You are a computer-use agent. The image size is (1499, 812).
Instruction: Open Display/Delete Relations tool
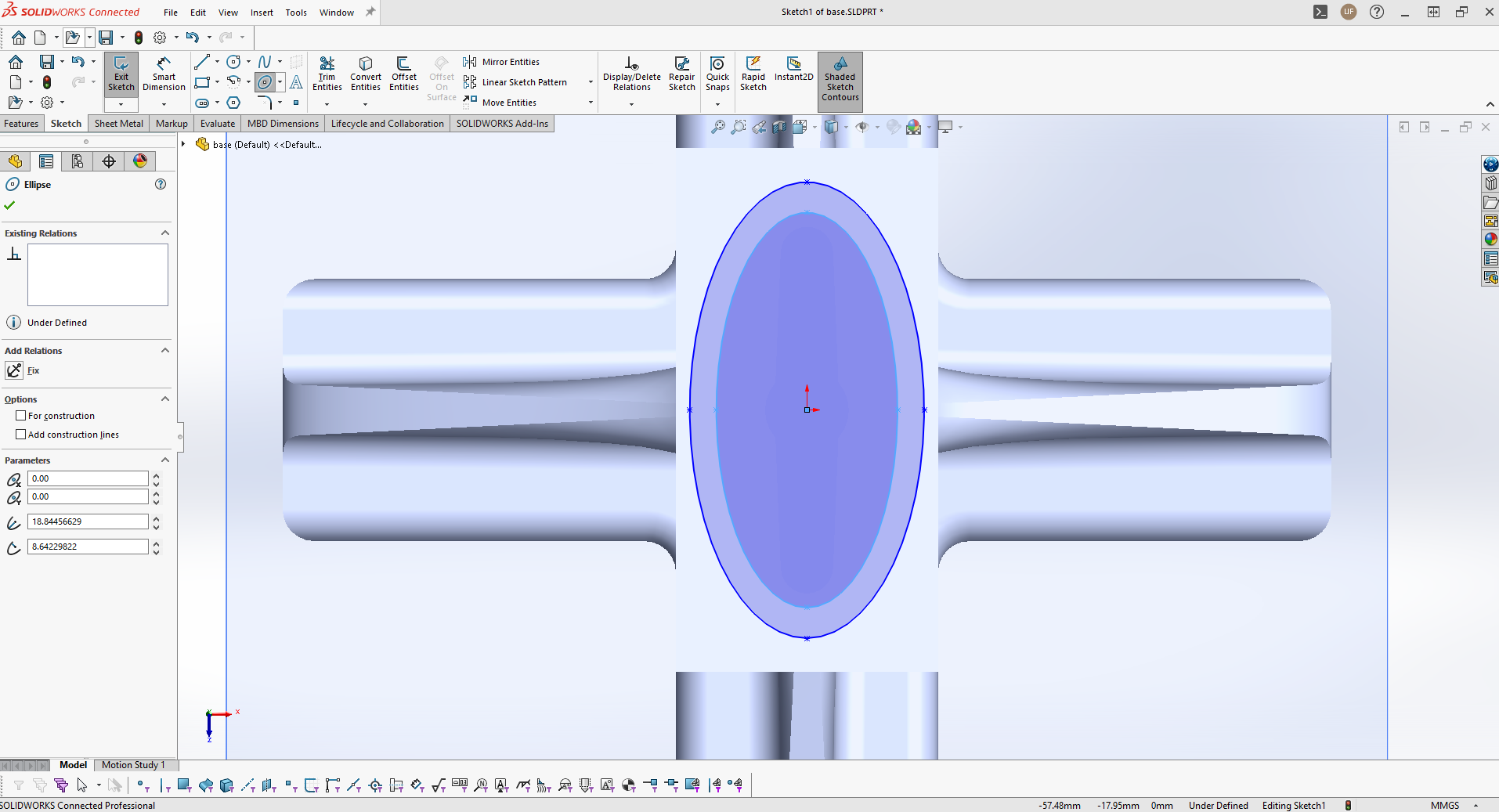click(632, 74)
